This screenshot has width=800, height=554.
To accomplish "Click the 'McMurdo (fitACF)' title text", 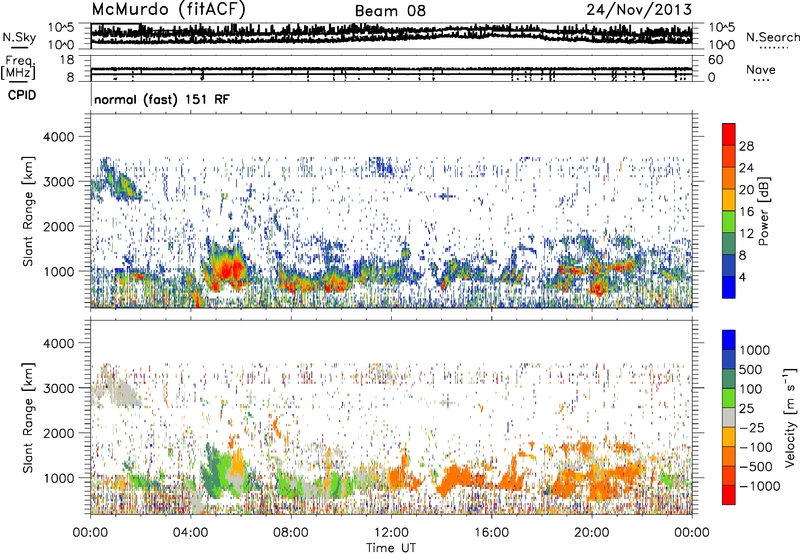I will coord(168,10).
